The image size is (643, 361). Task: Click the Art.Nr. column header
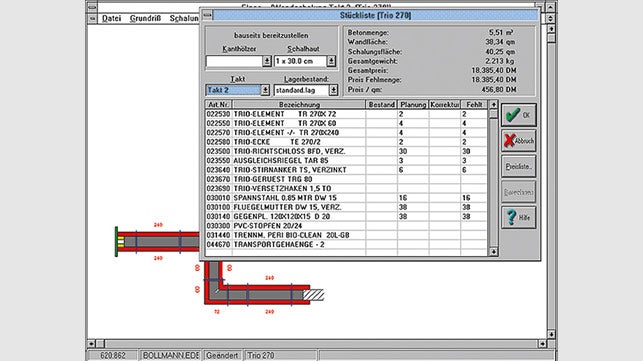(219, 105)
